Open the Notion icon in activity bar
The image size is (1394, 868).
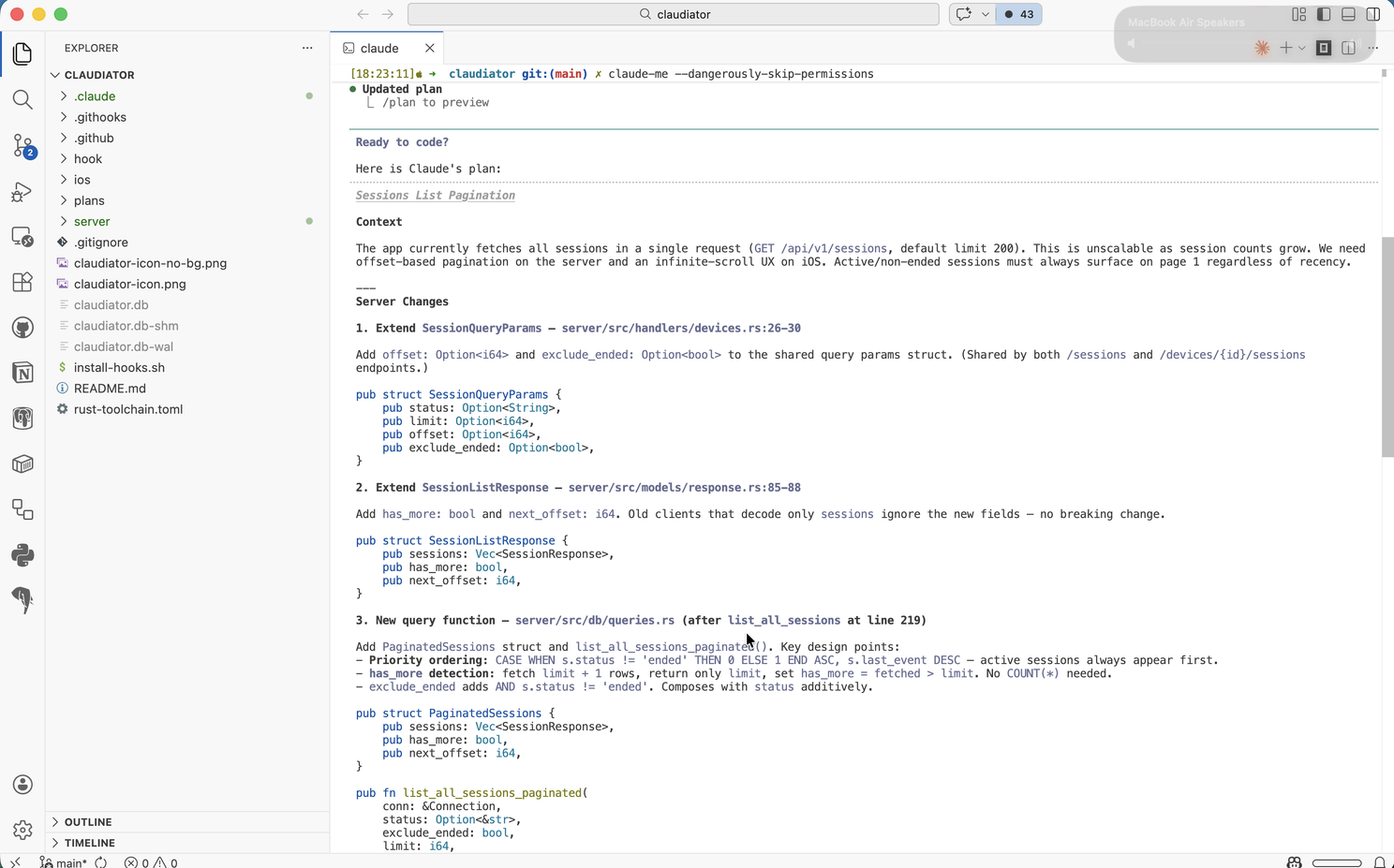pyautogui.click(x=22, y=373)
